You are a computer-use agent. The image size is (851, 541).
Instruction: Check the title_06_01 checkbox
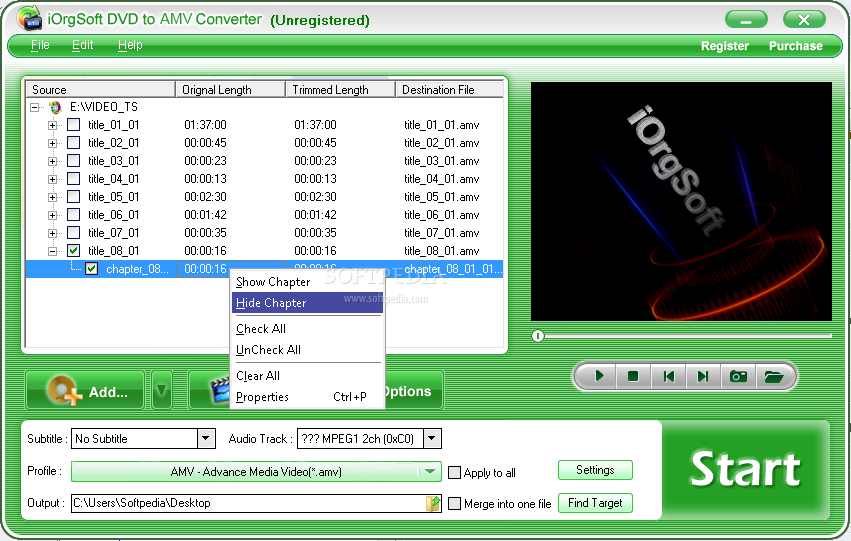pyautogui.click(x=73, y=214)
